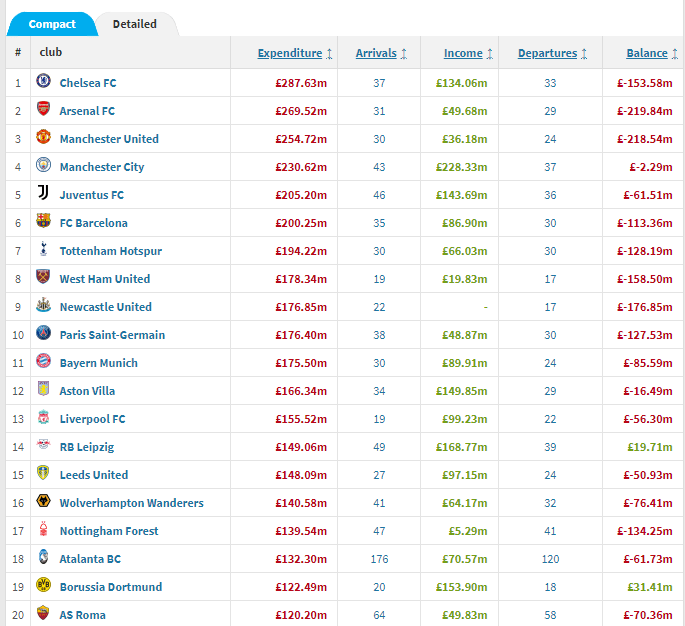Click the Arrivals sort arrow icon
The height and width of the screenshot is (626, 685).
tap(404, 54)
